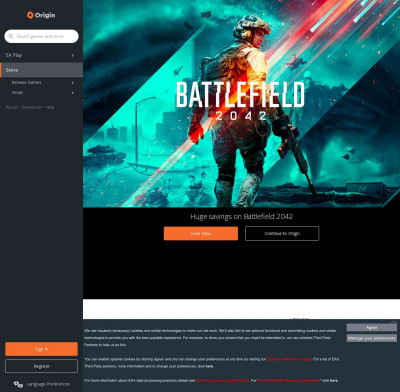Click the Register button

coord(41,366)
